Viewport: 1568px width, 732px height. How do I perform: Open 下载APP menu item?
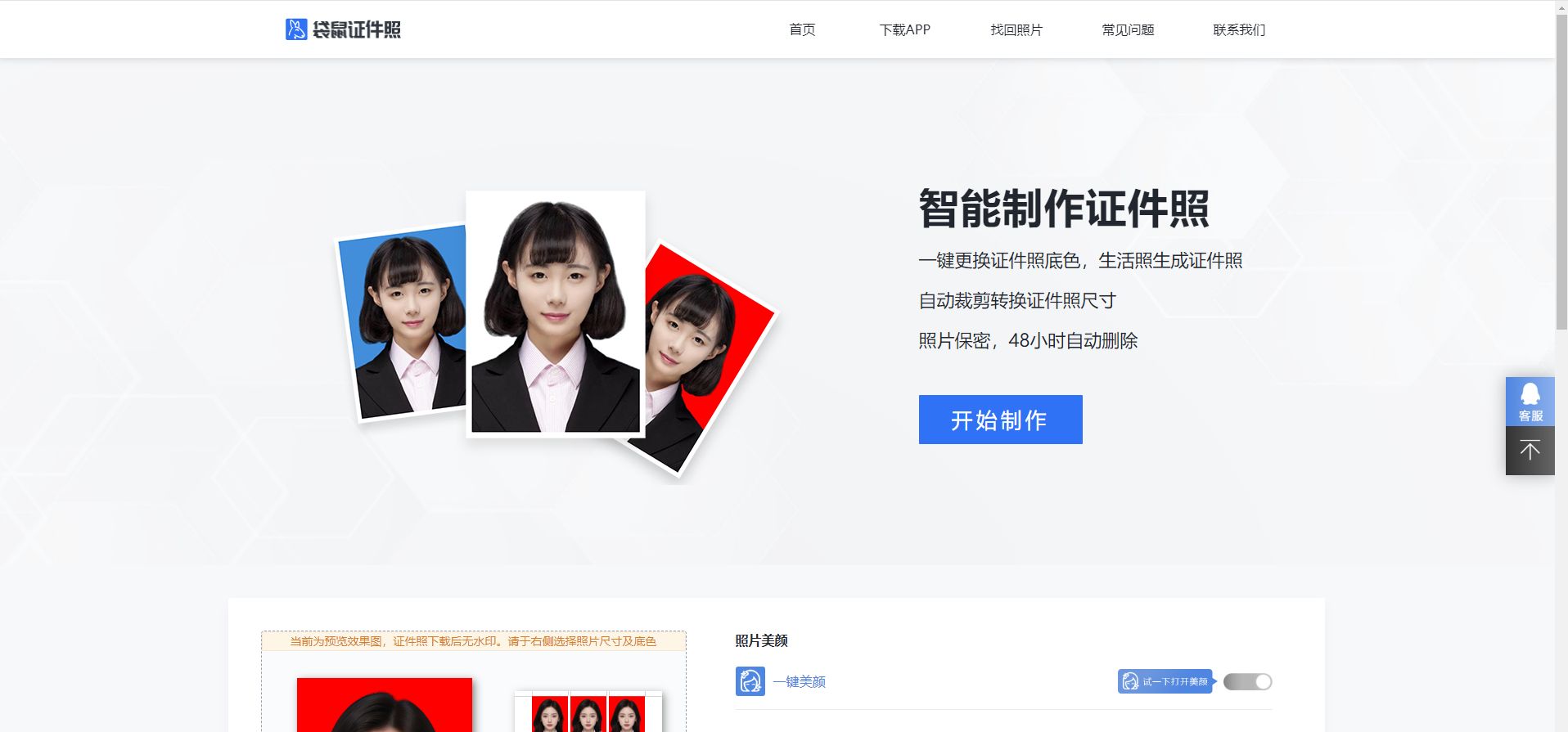tap(905, 29)
